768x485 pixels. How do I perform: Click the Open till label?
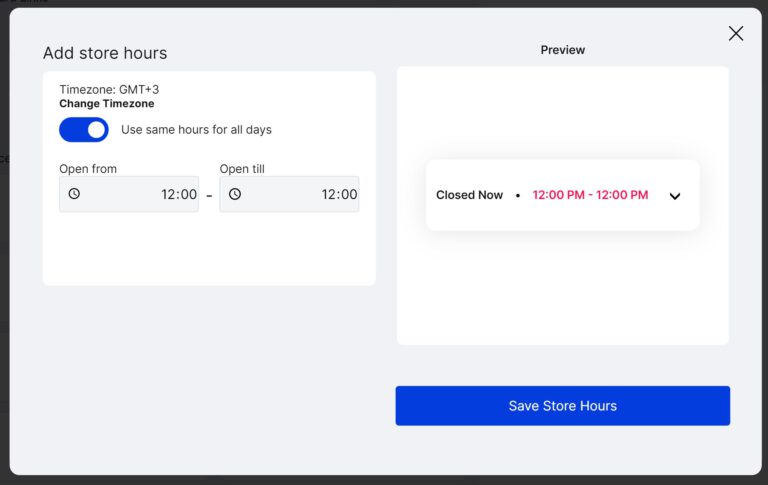(242, 169)
